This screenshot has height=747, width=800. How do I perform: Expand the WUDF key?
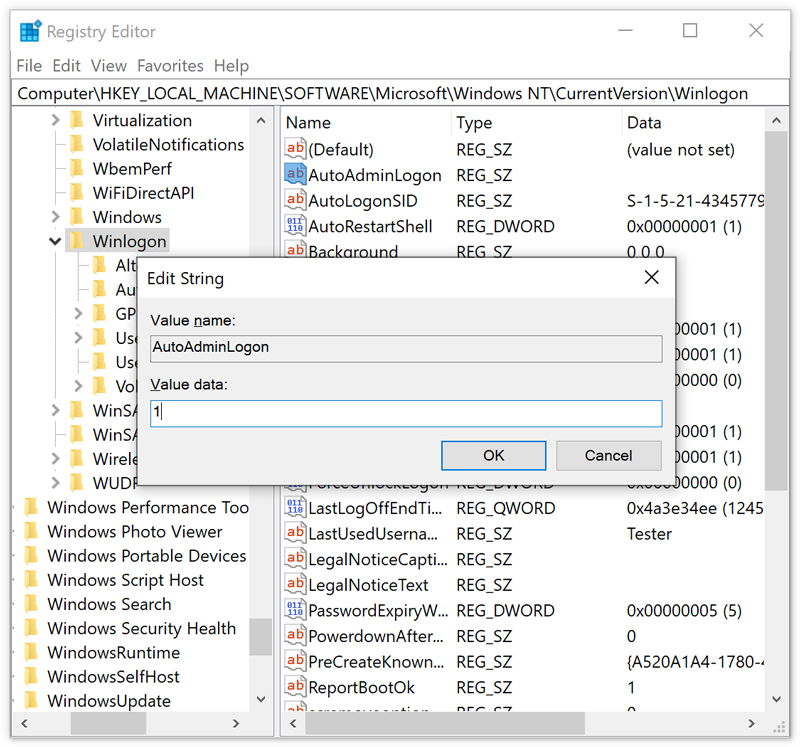(x=56, y=482)
